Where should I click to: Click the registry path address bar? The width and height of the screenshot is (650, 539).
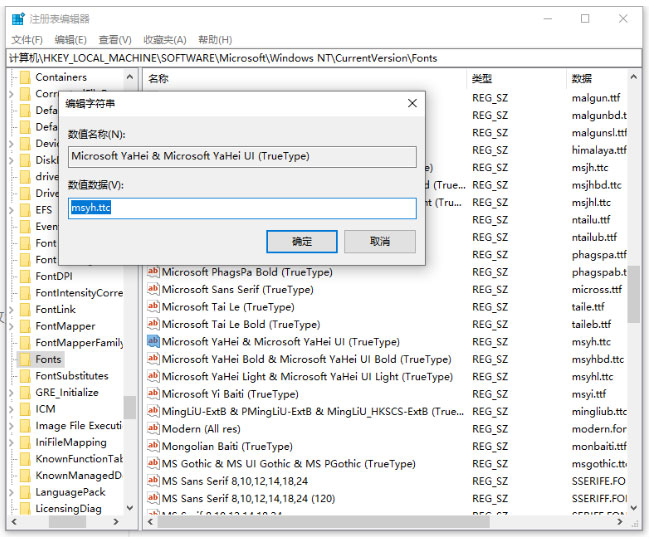click(x=324, y=58)
